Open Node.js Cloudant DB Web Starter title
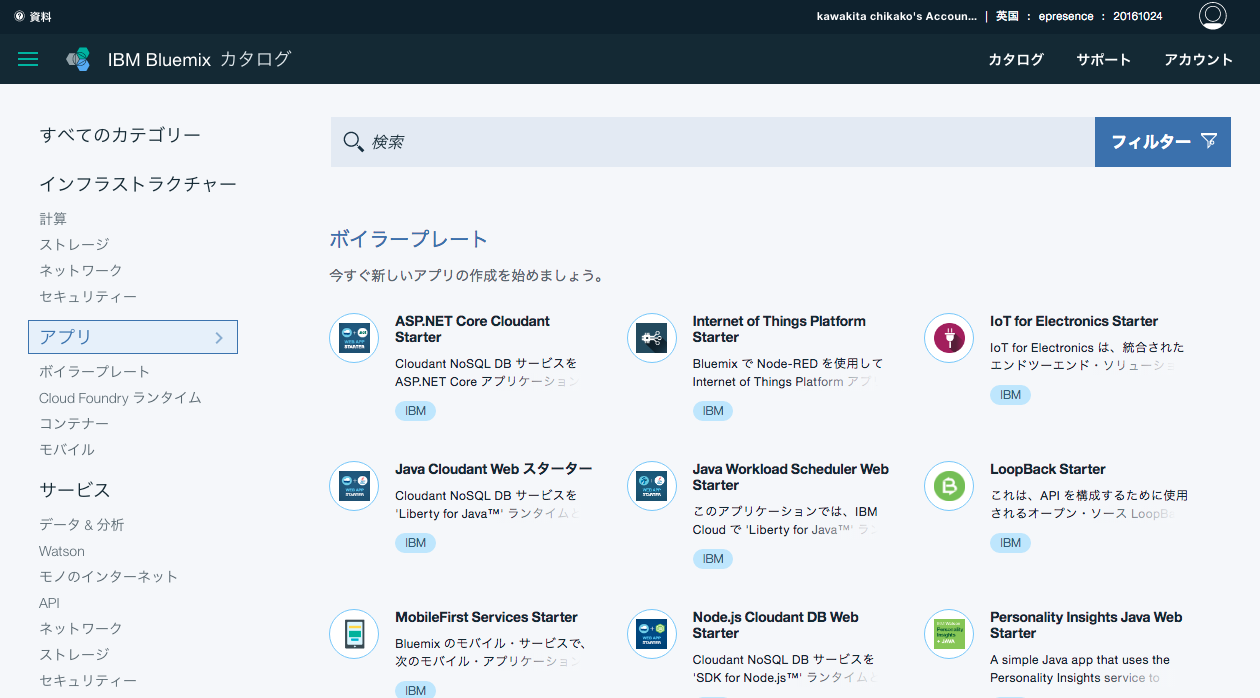1260x698 pixels. pos(775,625)
